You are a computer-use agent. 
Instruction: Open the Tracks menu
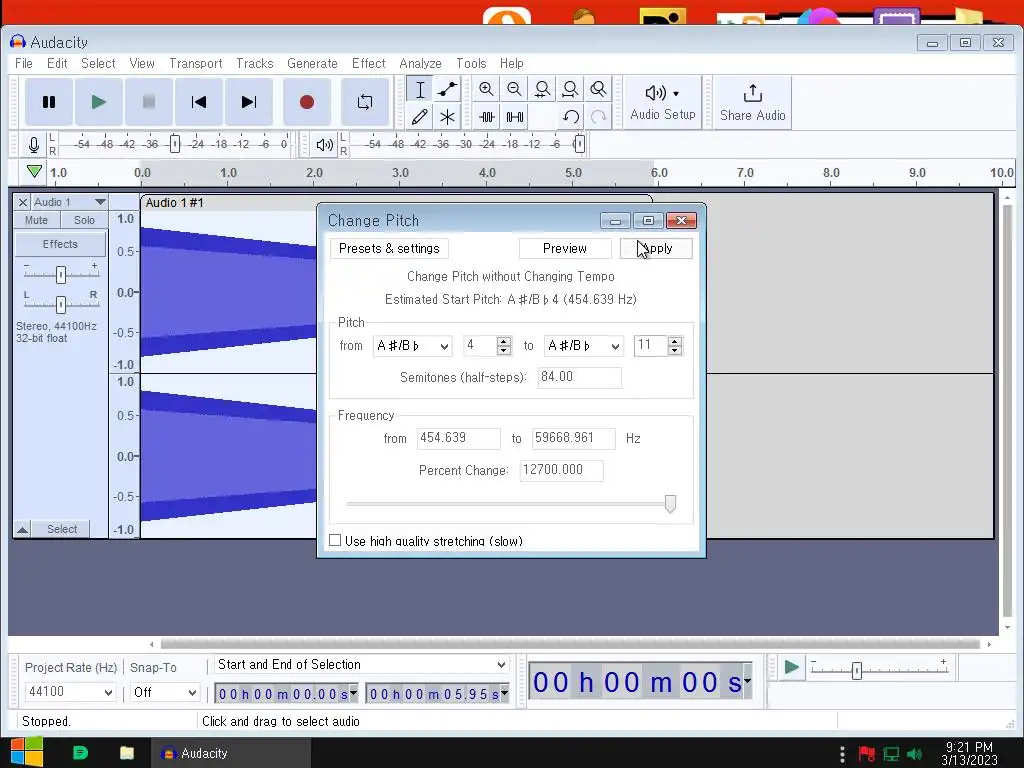[255, 63]
